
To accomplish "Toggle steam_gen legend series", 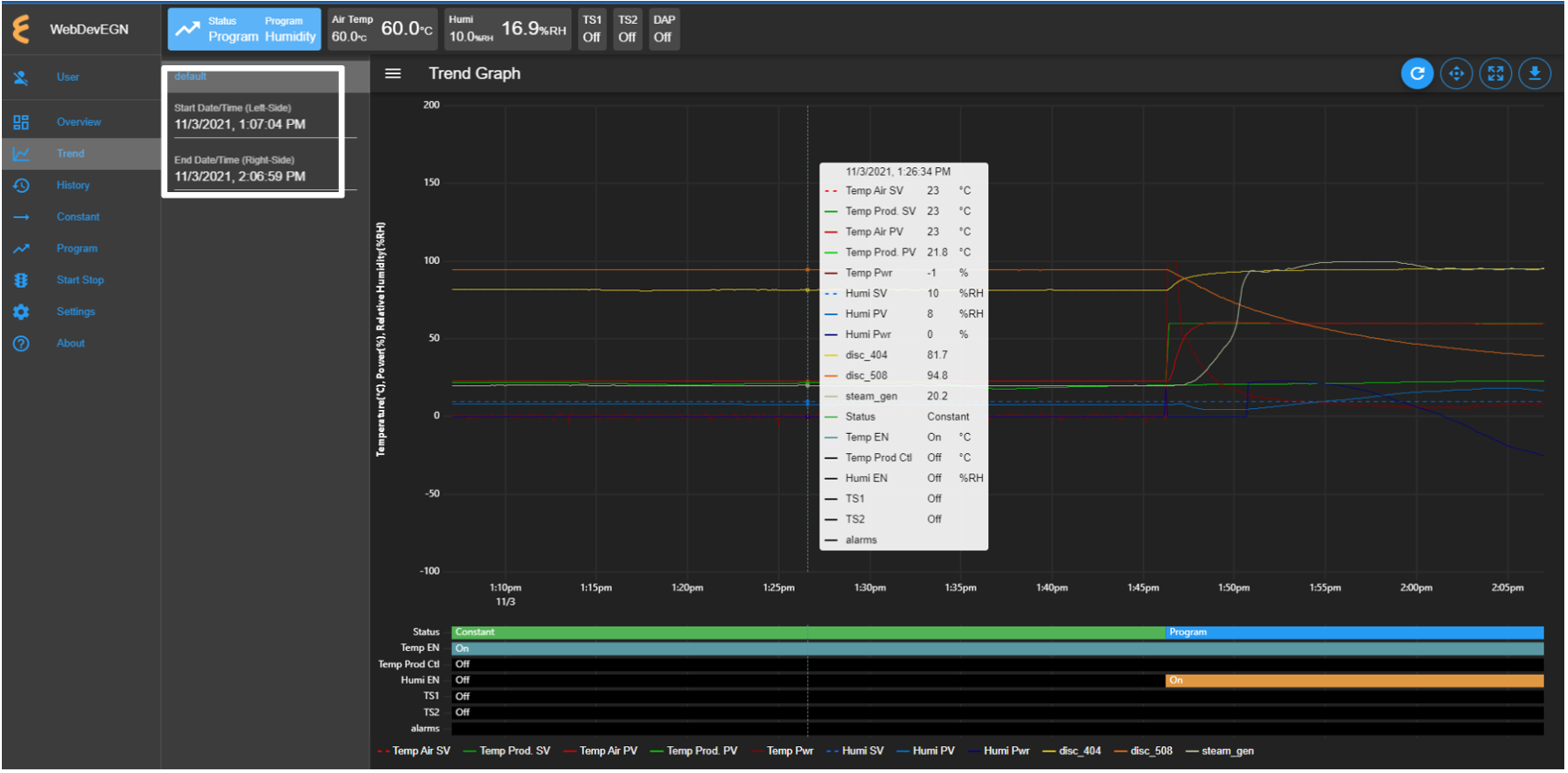I will (1220, 751).
